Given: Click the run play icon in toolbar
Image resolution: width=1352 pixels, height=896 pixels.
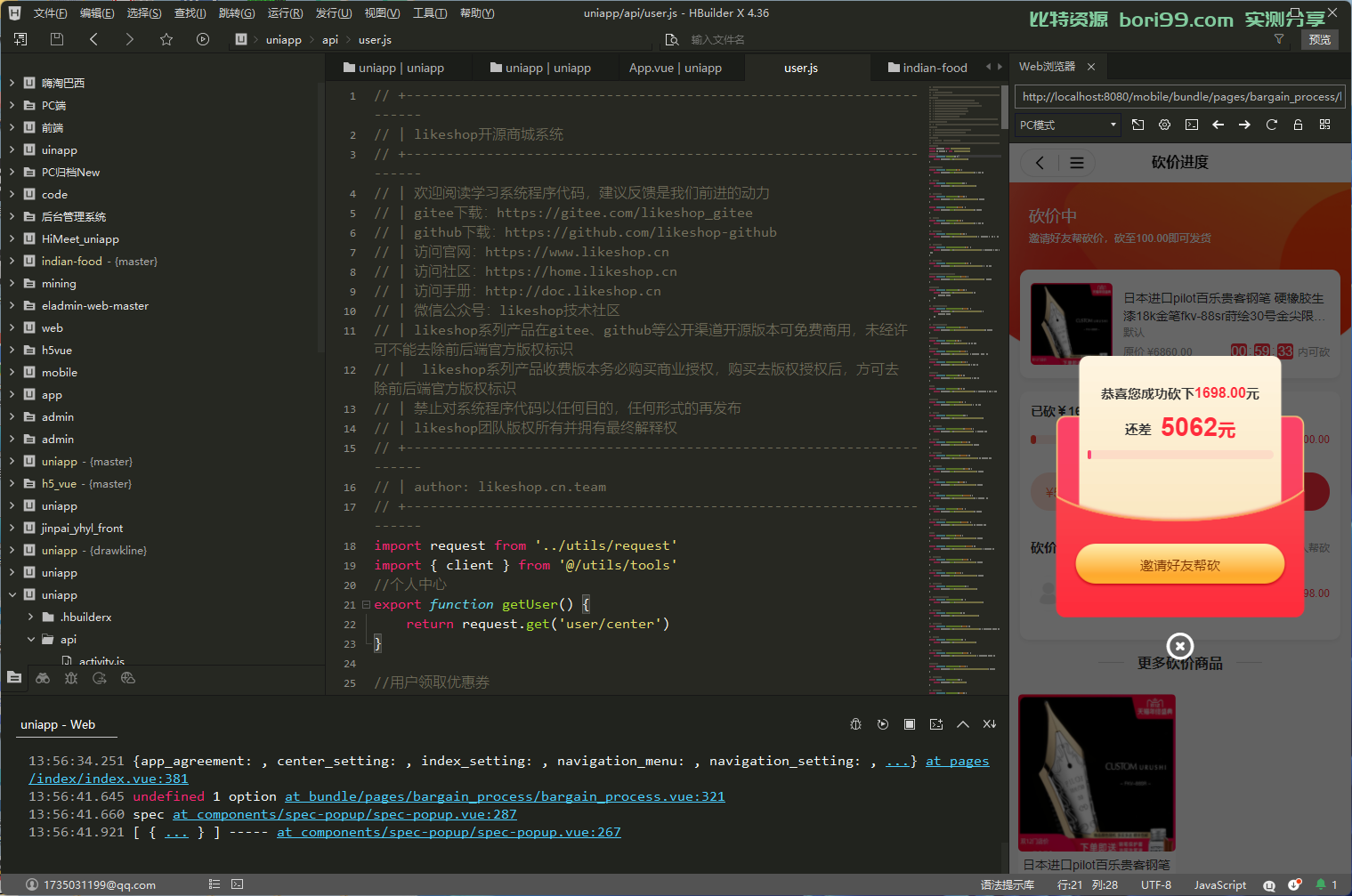Looking at the screenshot, I should tap(203, 39).
